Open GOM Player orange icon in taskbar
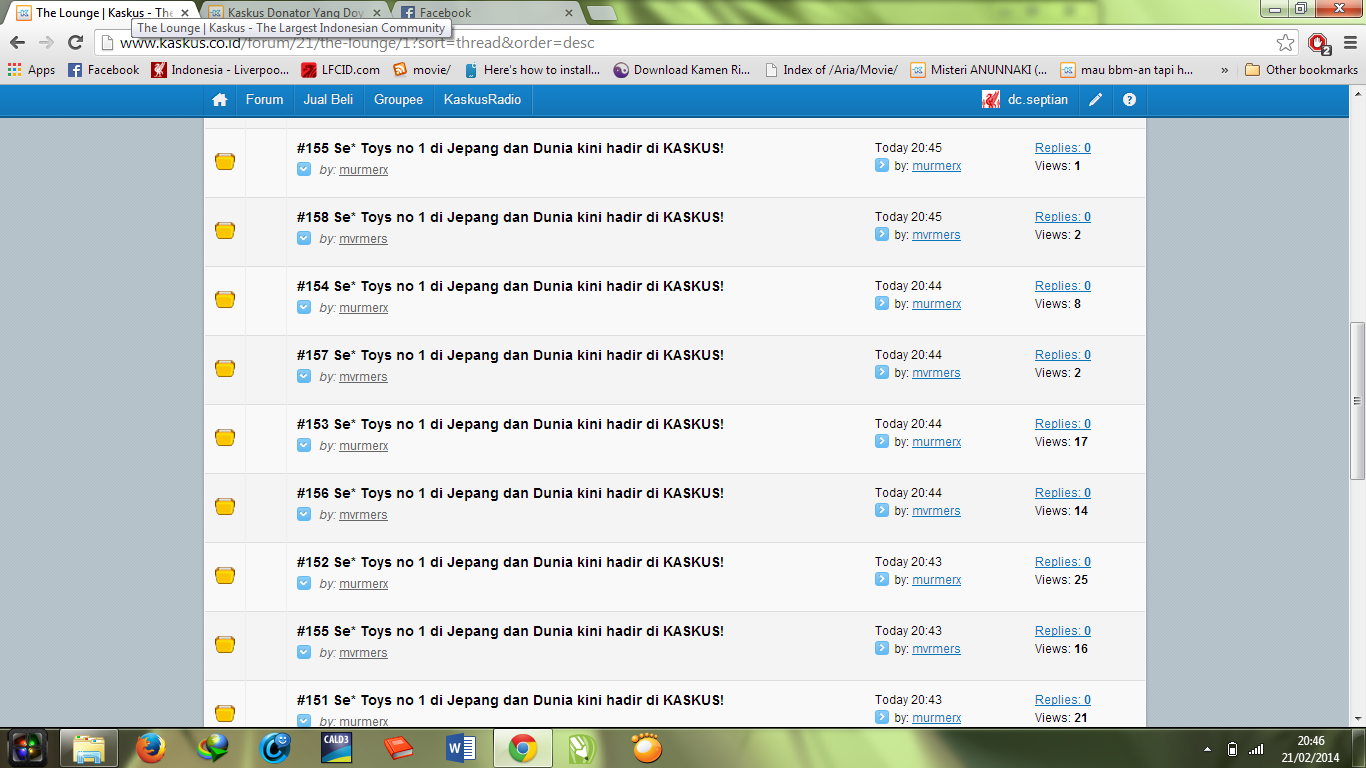Image resolution: width=1366 pixels, height=768 pixels. click(646, 748)
